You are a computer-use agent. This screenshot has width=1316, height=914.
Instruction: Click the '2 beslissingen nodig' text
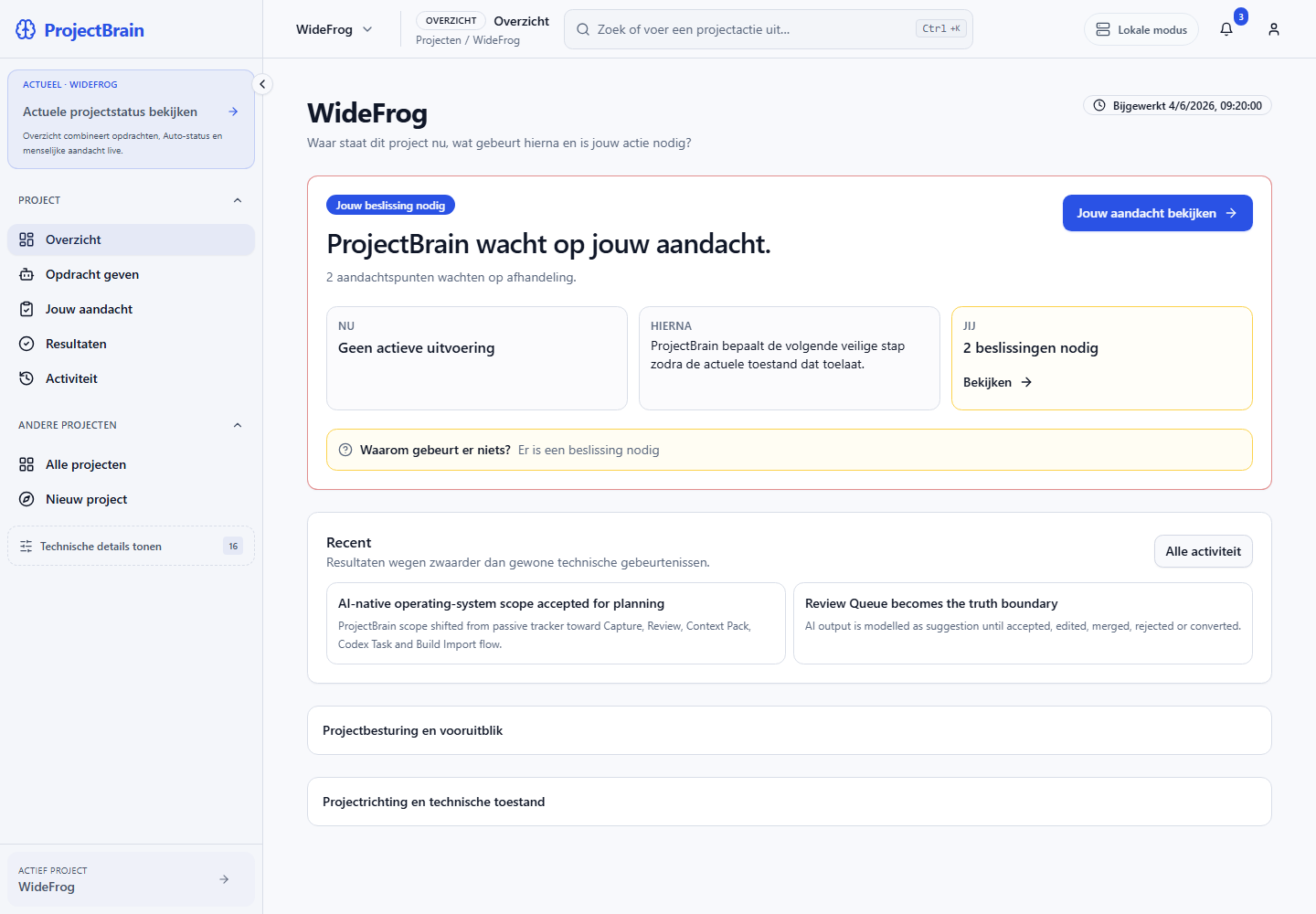click(x=1031, y=348)
